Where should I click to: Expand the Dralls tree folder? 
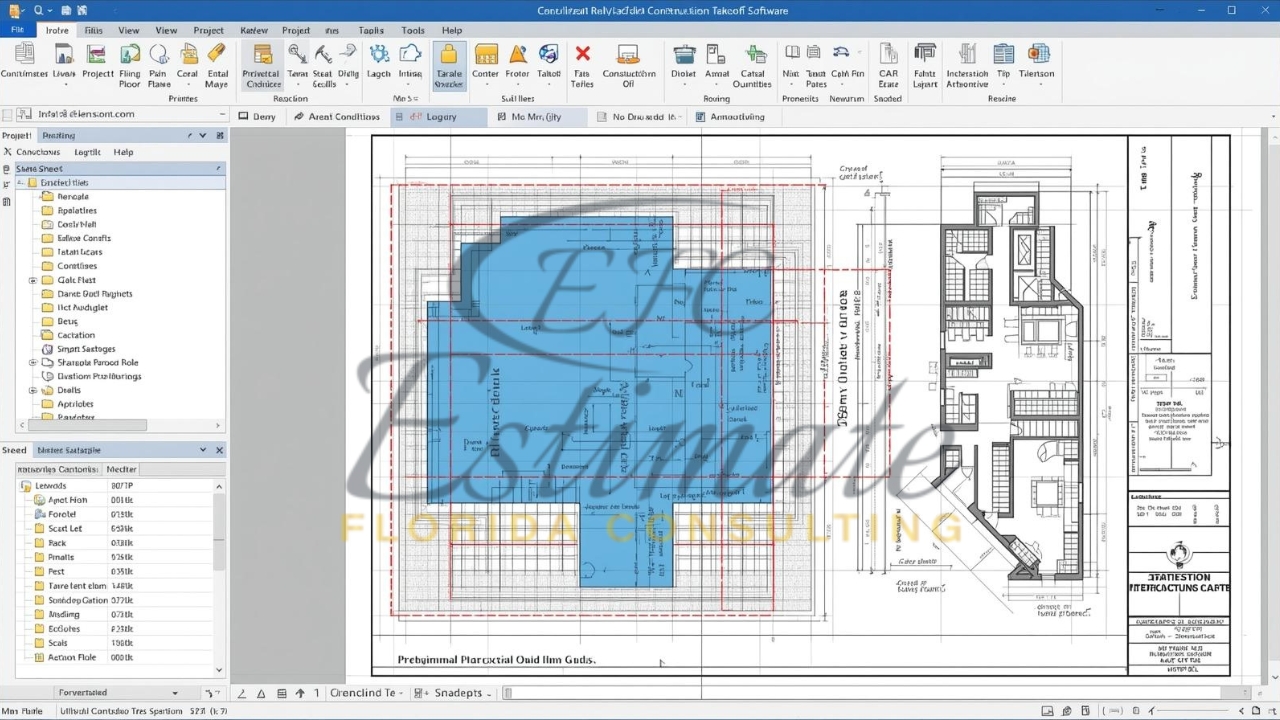click(33, 390)
